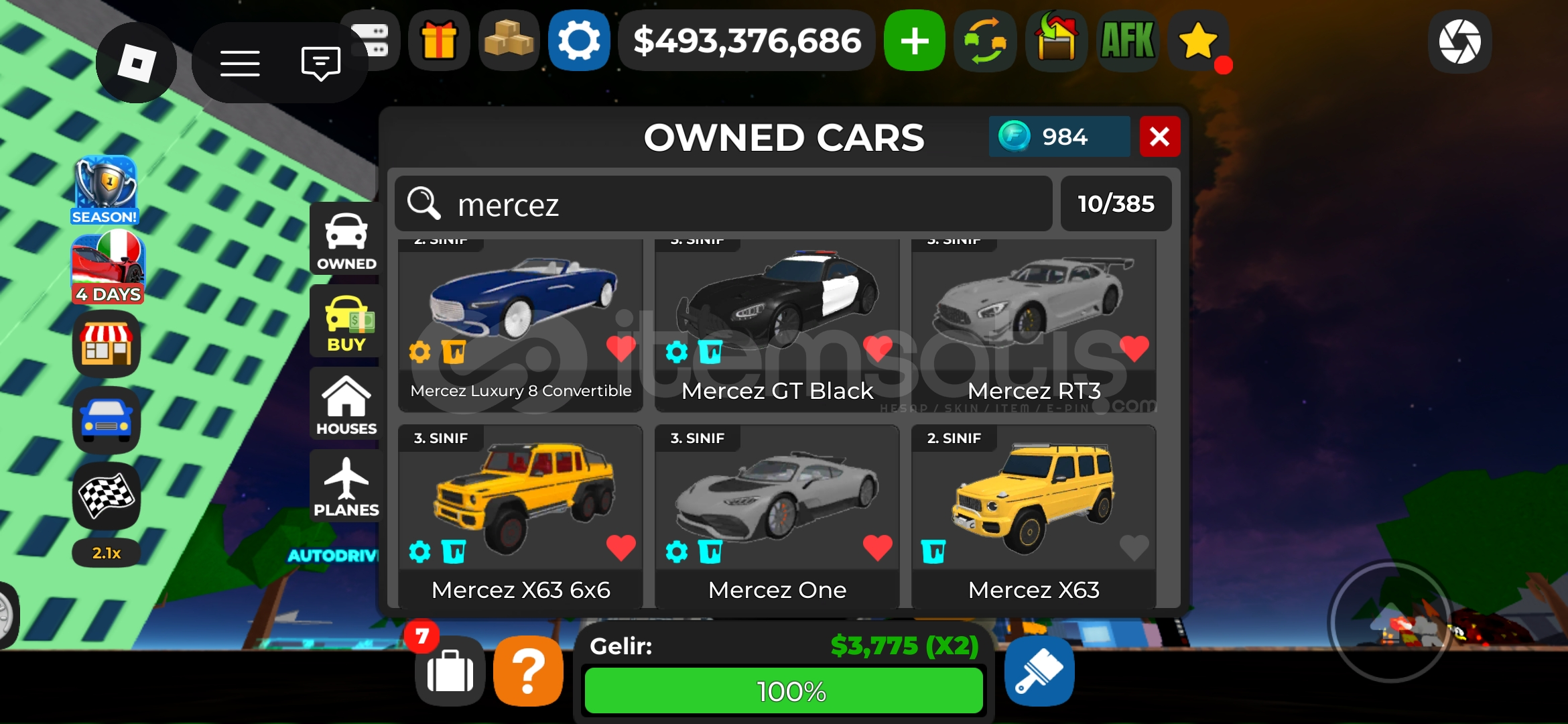
Task: Select the Mercez One car thumbnail
Action: 777,496
